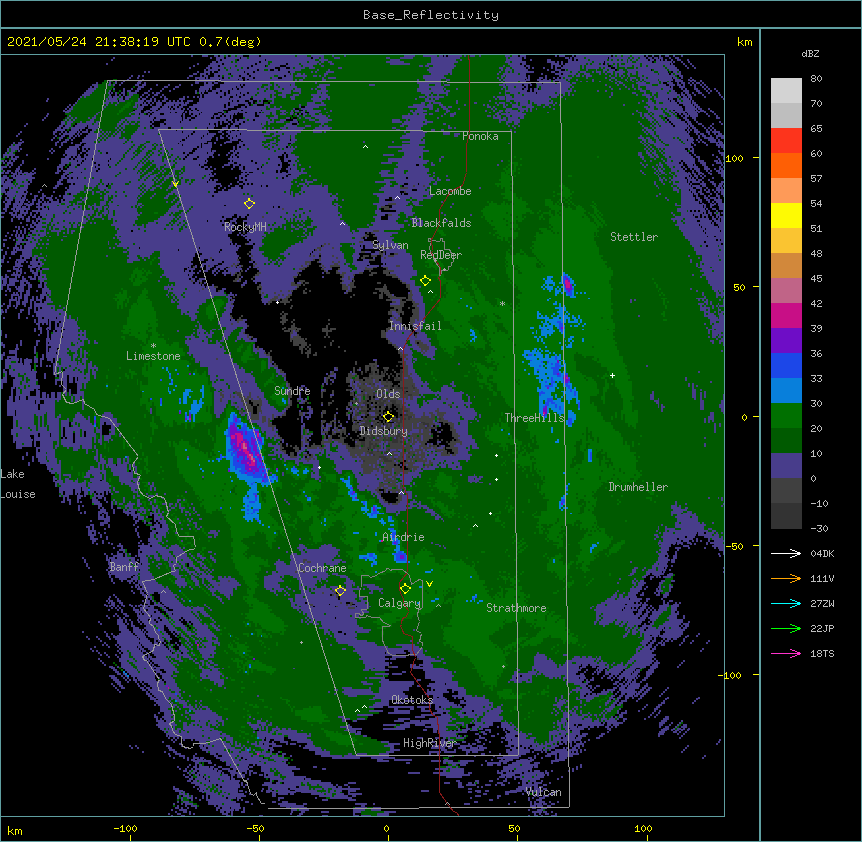This screenshot has height=842, width=862.
Task: Pick the light gray 70-80 dBZ swatch
Action: coord(786,91)
